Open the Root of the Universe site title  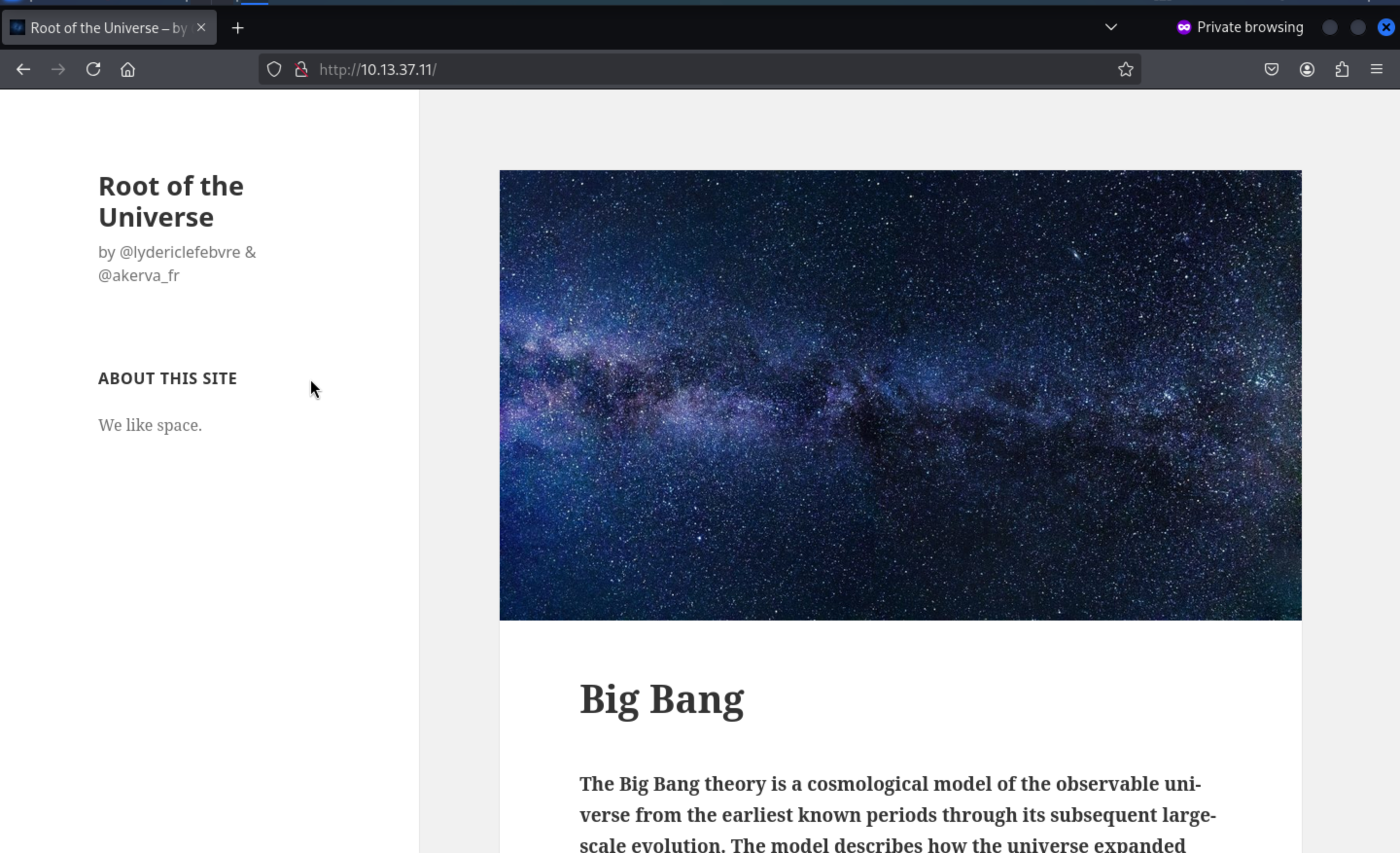click(x=171, y=201)
